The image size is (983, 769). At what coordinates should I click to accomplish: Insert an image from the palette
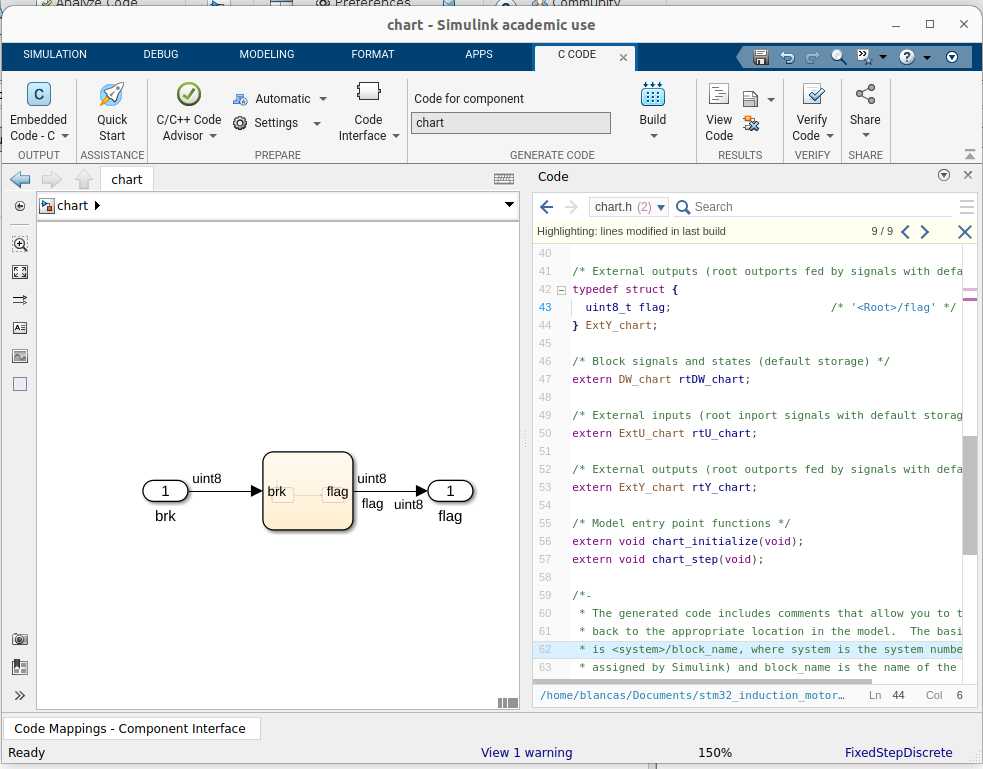[x=20, y=356]
